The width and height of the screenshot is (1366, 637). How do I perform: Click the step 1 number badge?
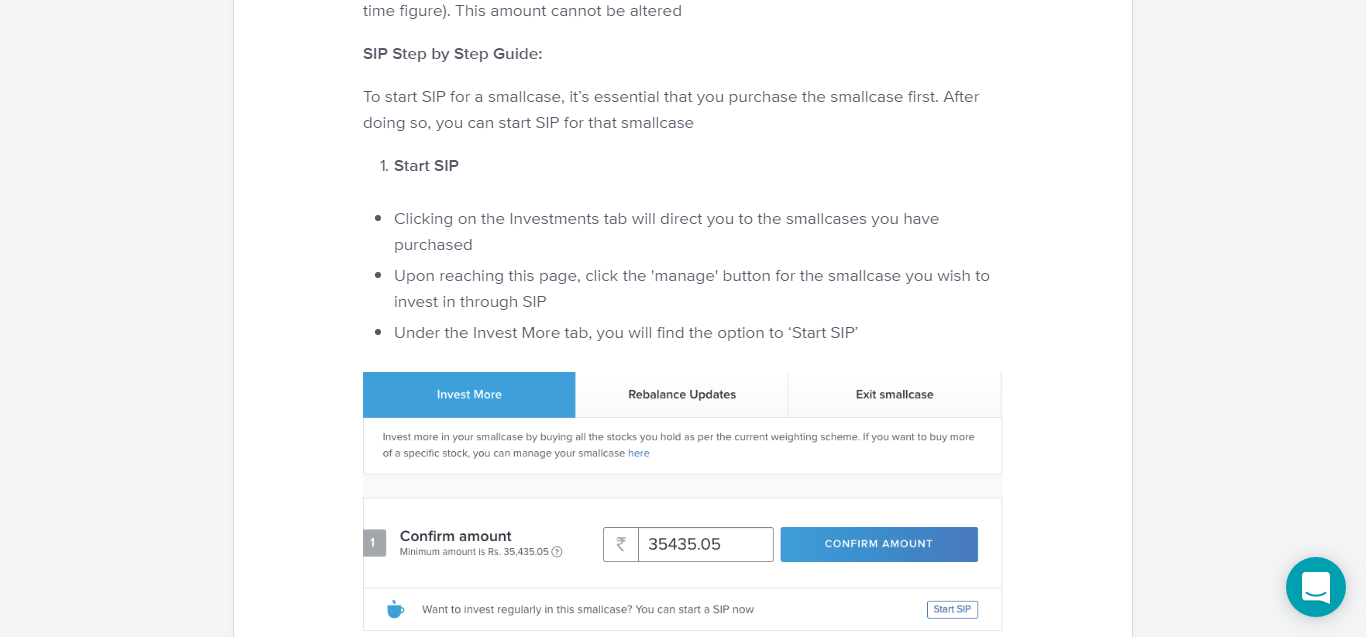[x=374, y=543]
